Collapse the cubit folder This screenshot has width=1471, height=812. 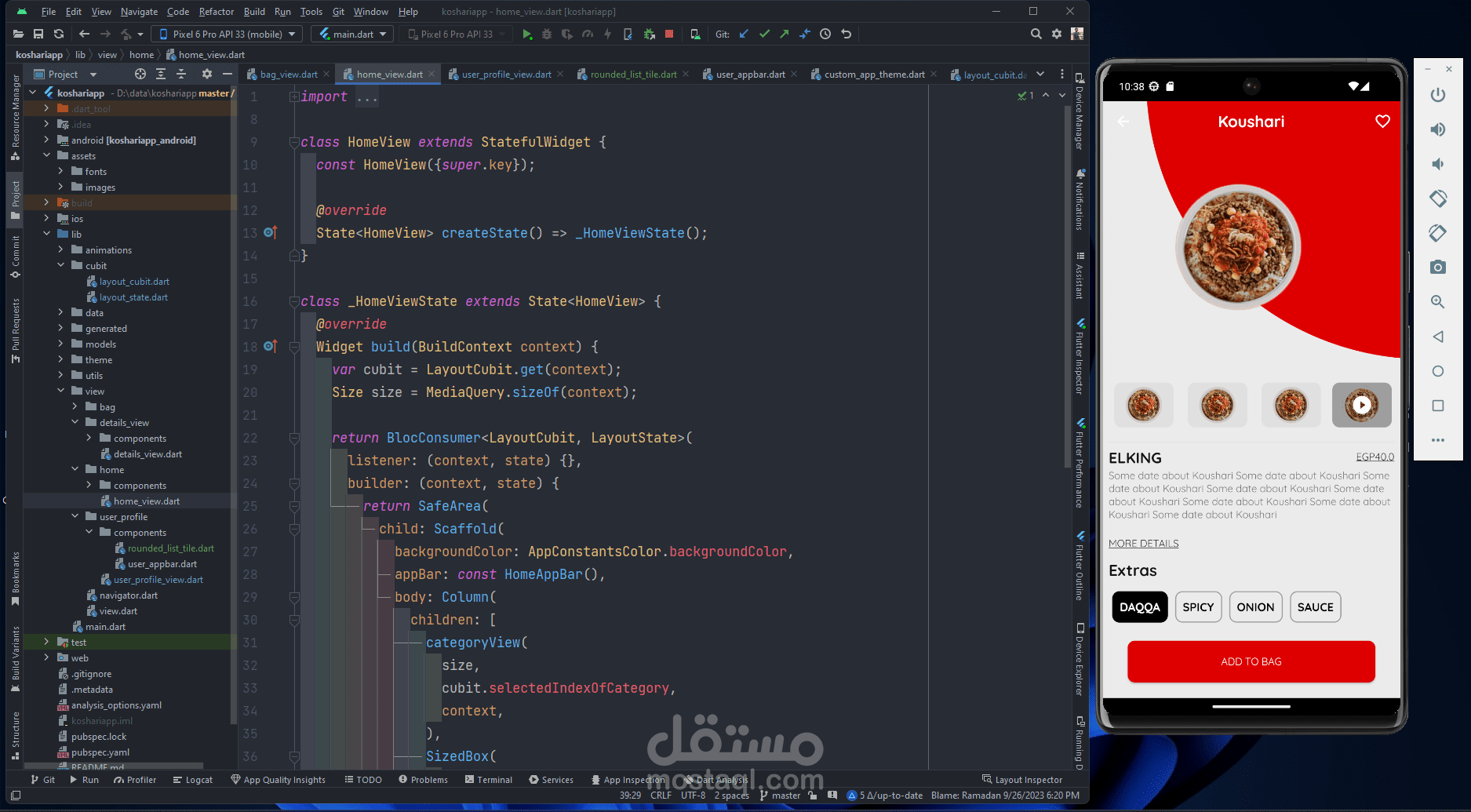click(60, 265)
